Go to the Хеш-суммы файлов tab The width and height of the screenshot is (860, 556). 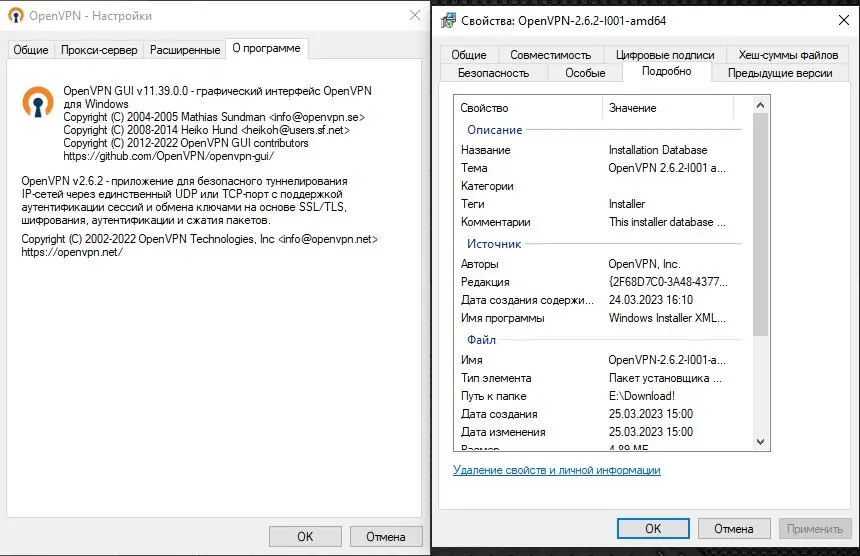[x=788, y=55]
